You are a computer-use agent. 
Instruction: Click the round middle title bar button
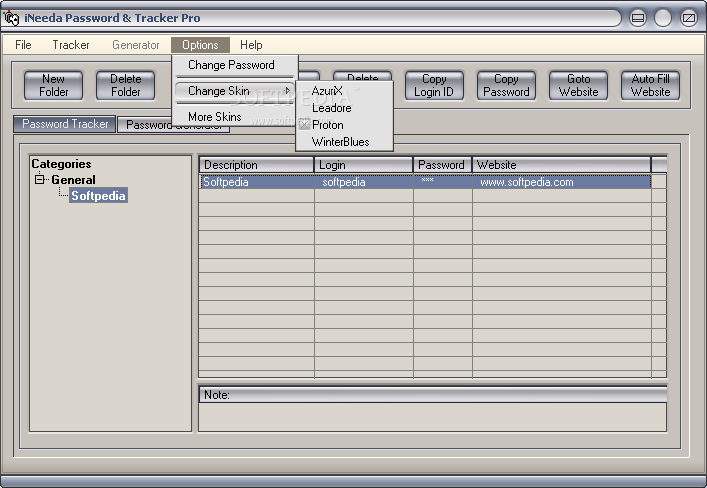click(663, 18)
